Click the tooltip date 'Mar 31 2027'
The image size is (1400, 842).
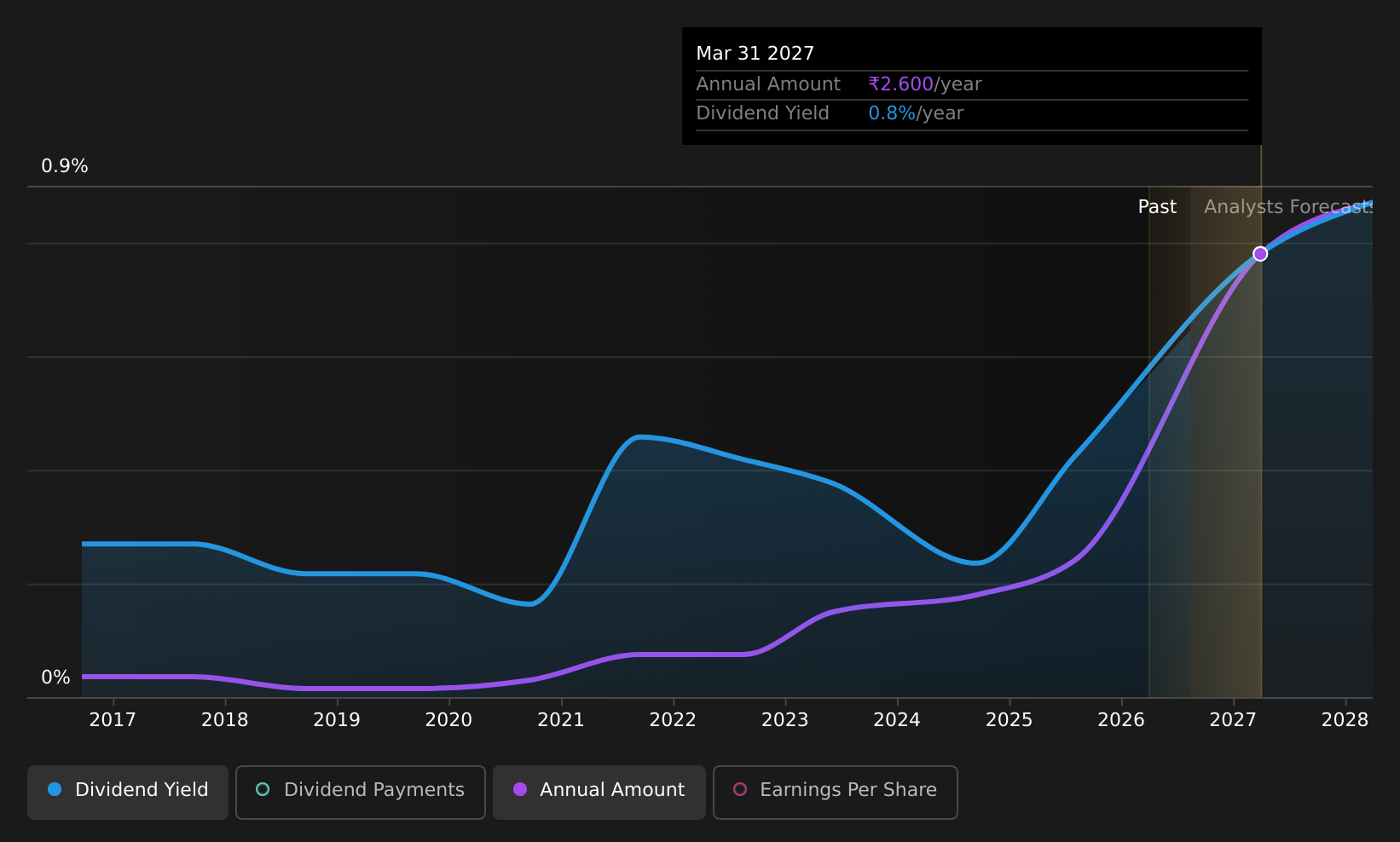tap(755, 54)
